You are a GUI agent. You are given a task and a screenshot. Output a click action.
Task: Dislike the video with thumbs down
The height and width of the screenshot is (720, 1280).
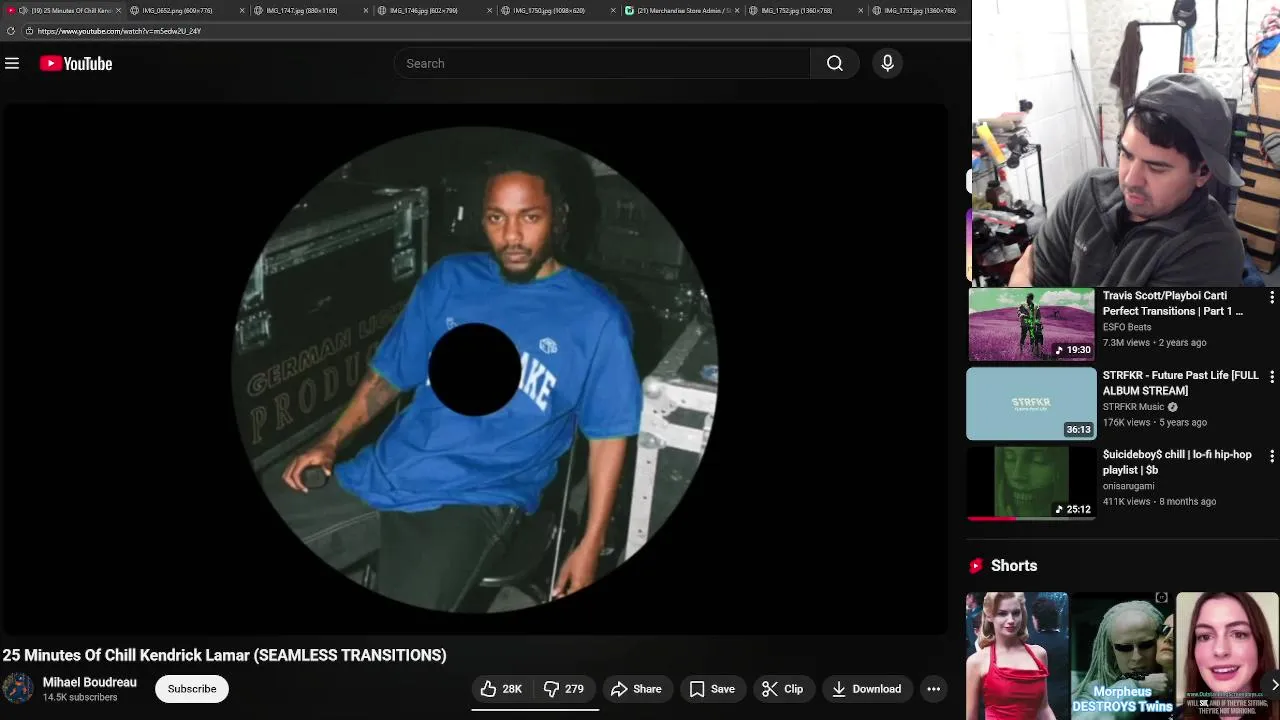coord(565,689)
